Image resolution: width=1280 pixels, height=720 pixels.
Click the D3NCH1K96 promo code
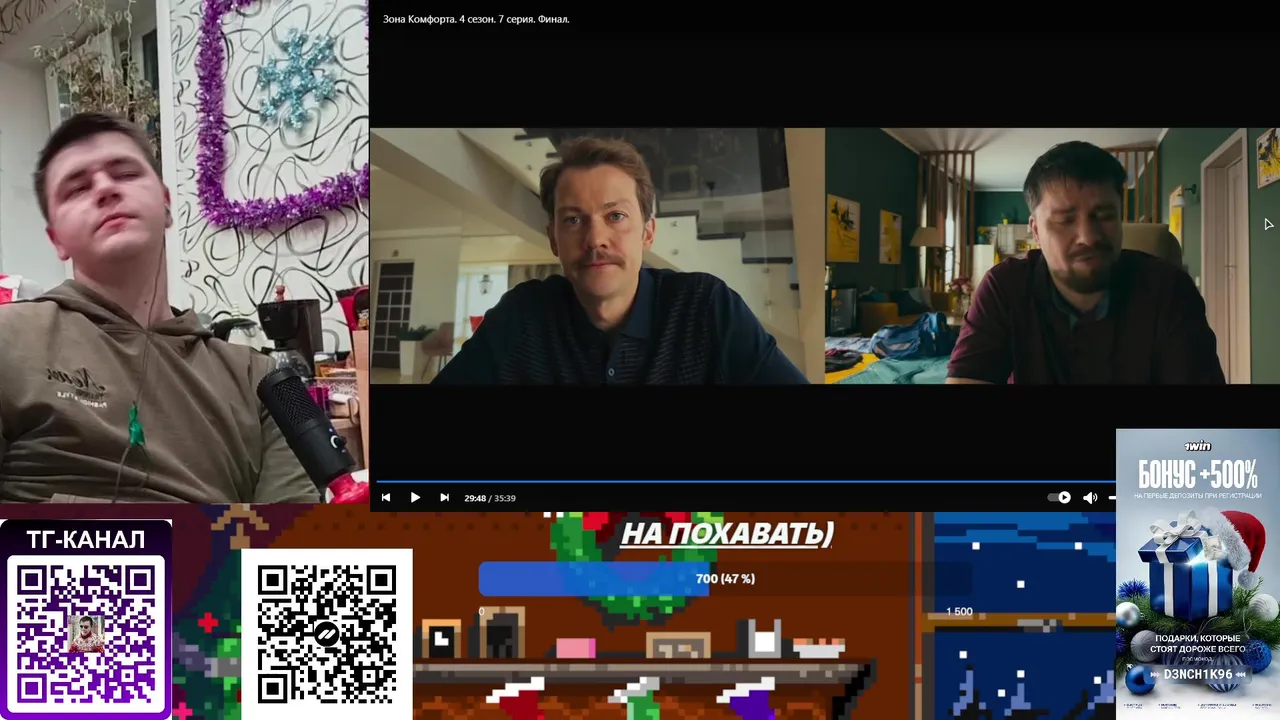click(x=1198, y=675)
